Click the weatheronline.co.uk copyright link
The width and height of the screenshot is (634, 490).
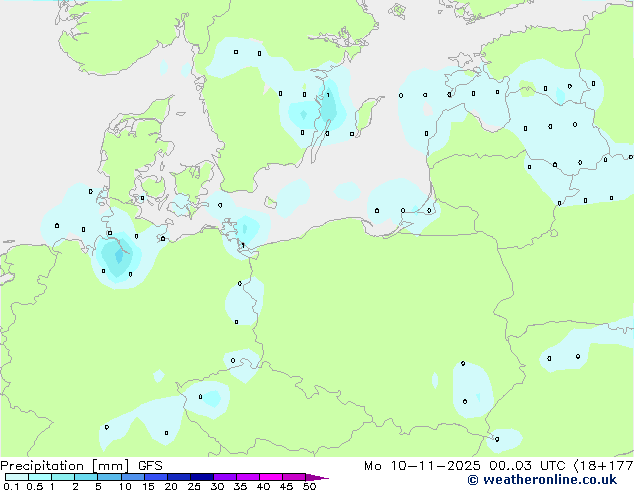tap(542, 480)
